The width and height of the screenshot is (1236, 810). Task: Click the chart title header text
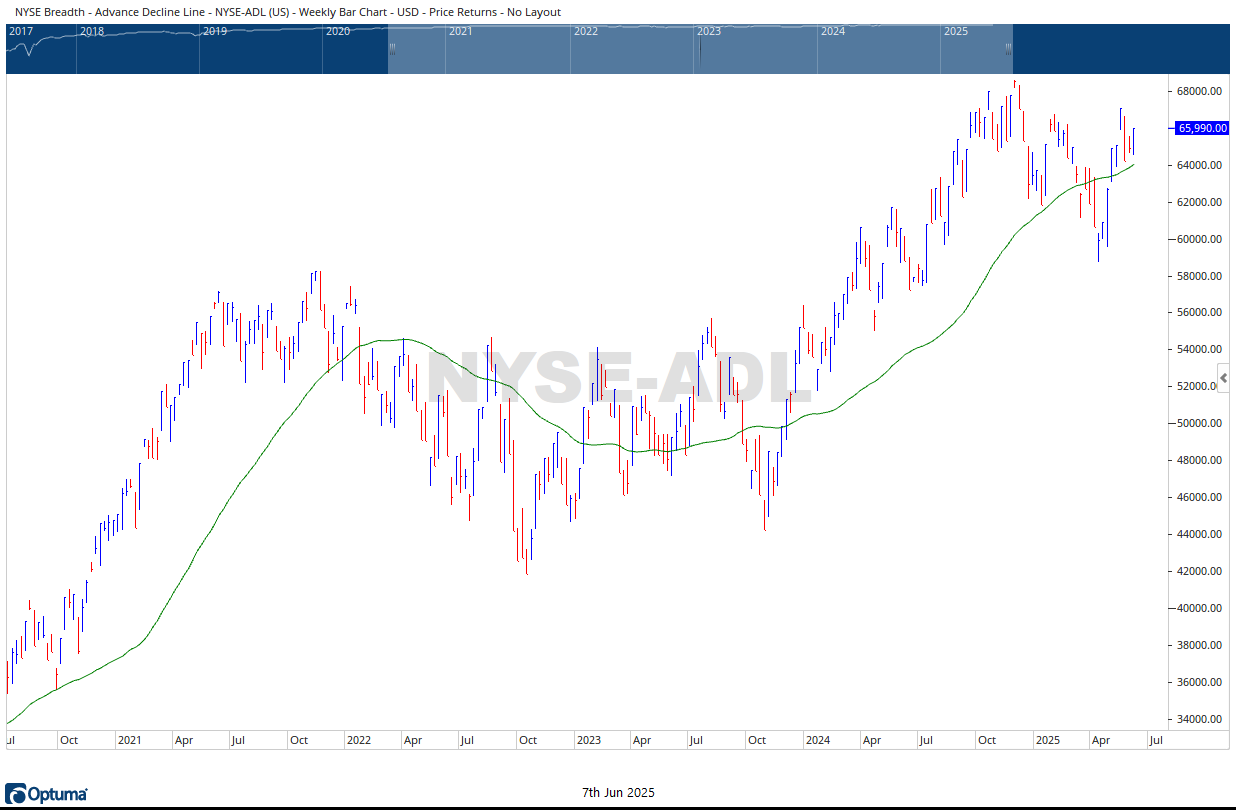[x=288, y=12]
